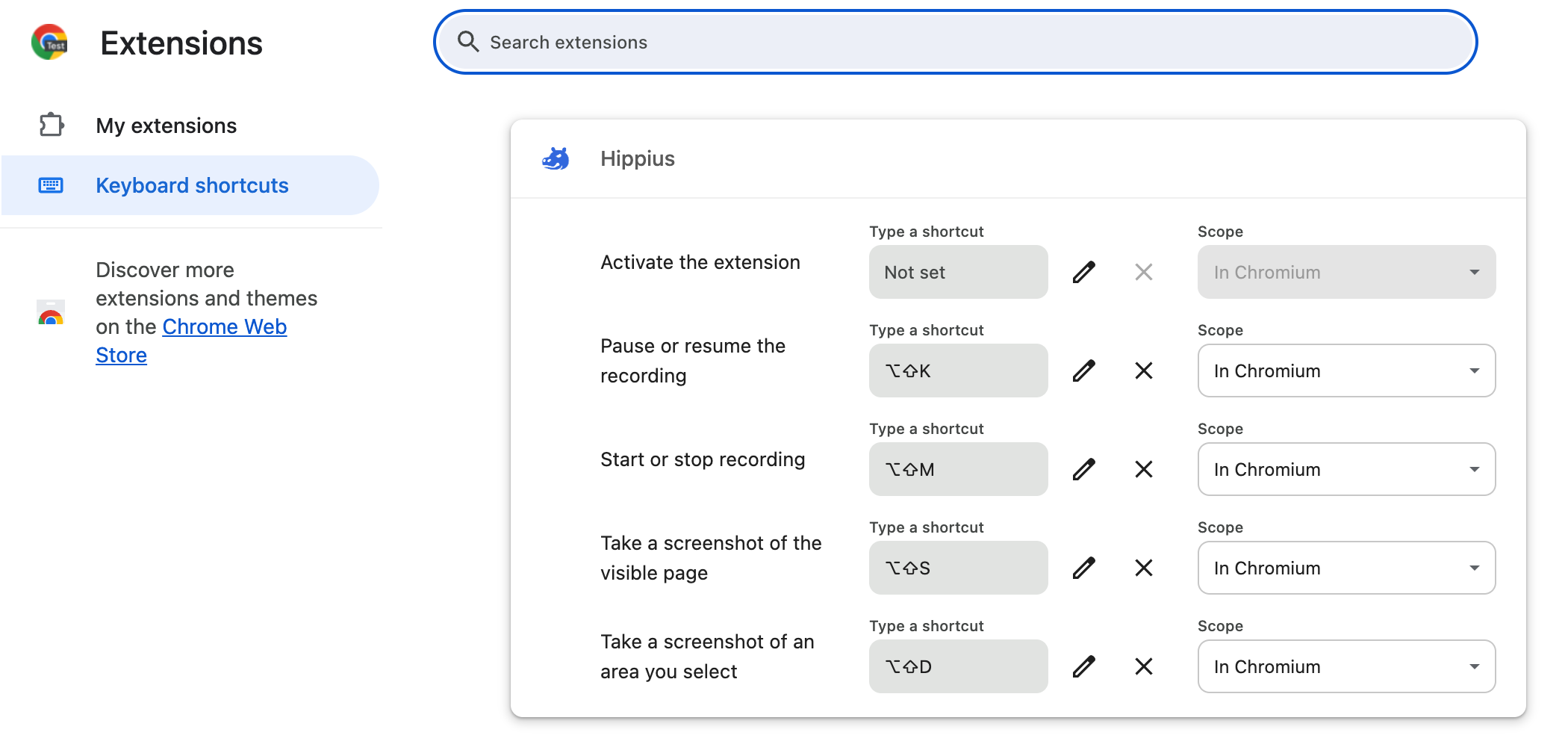Select Keyboard shortcuts in sidebar

click(x=190, y=185)
